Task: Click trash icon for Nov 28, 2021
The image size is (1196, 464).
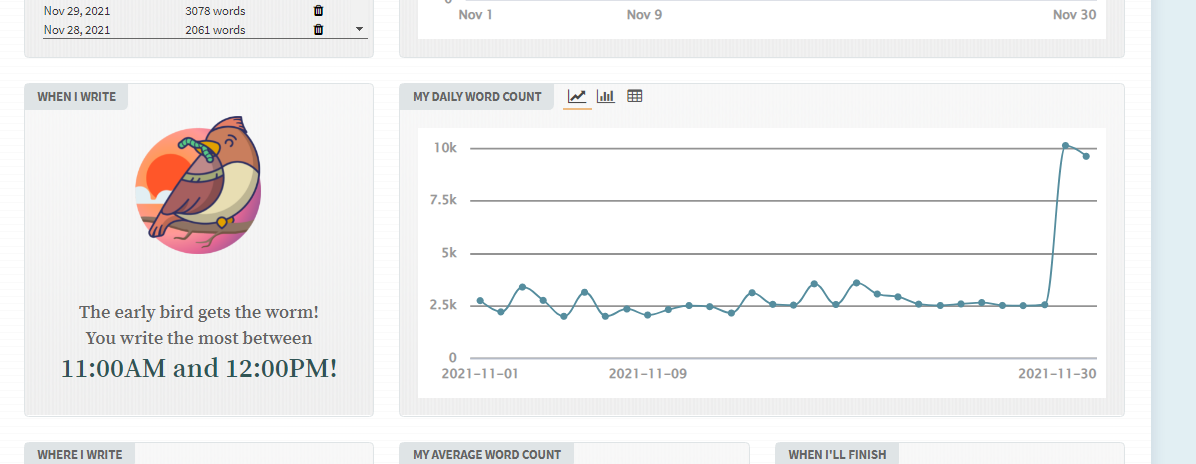Action: pos(318,30)
